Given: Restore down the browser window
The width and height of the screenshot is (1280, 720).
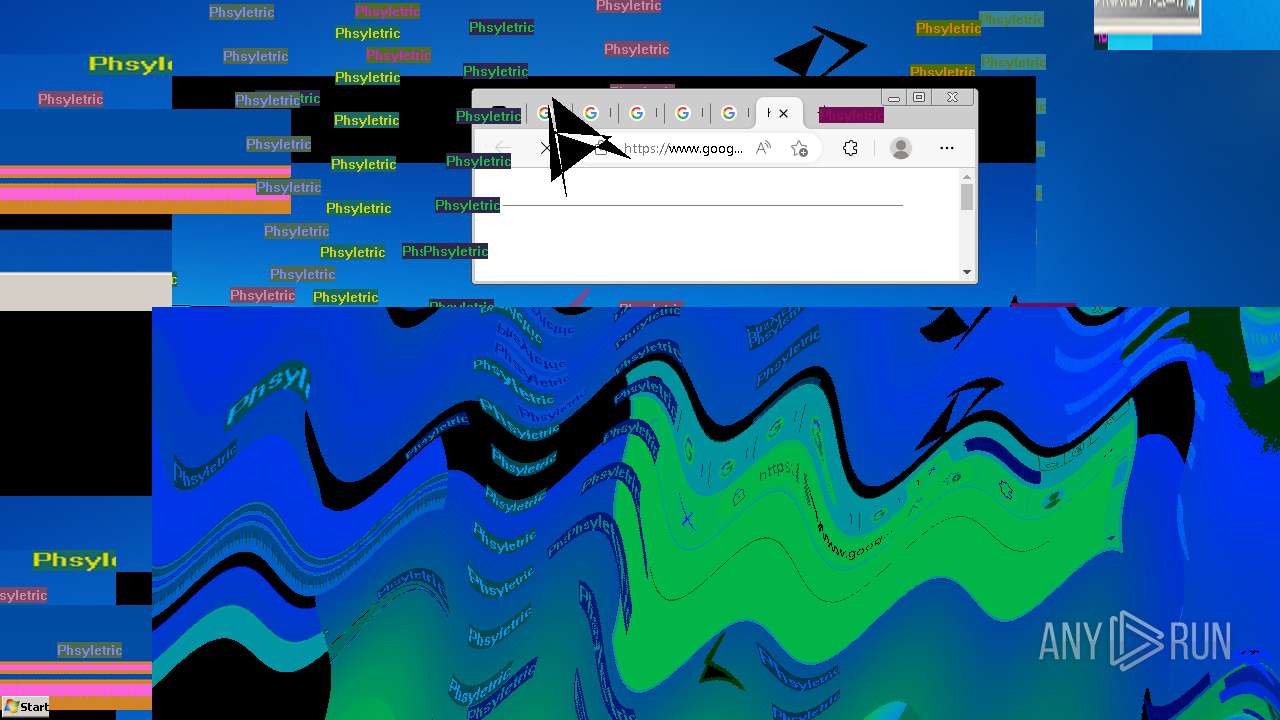Looking at the screenshot, I should [x=919, y=97].
